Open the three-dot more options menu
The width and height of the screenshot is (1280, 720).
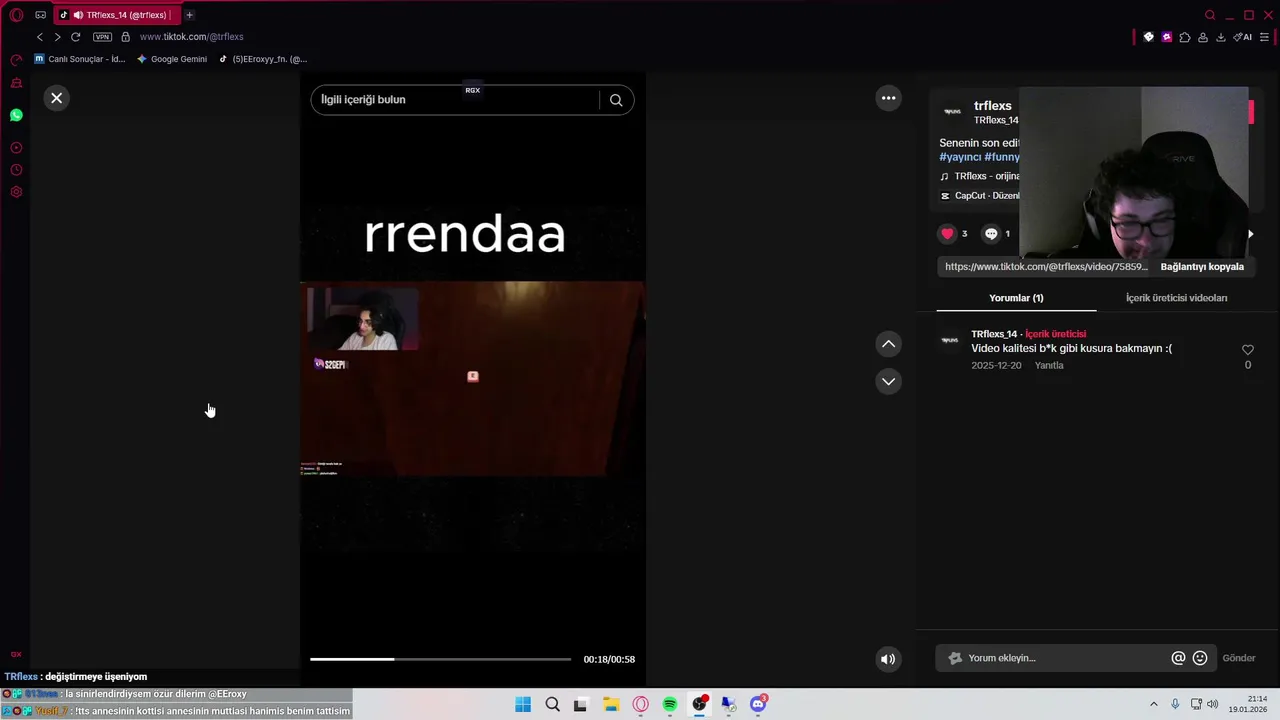pyautogui.click(x=888, y=98)
